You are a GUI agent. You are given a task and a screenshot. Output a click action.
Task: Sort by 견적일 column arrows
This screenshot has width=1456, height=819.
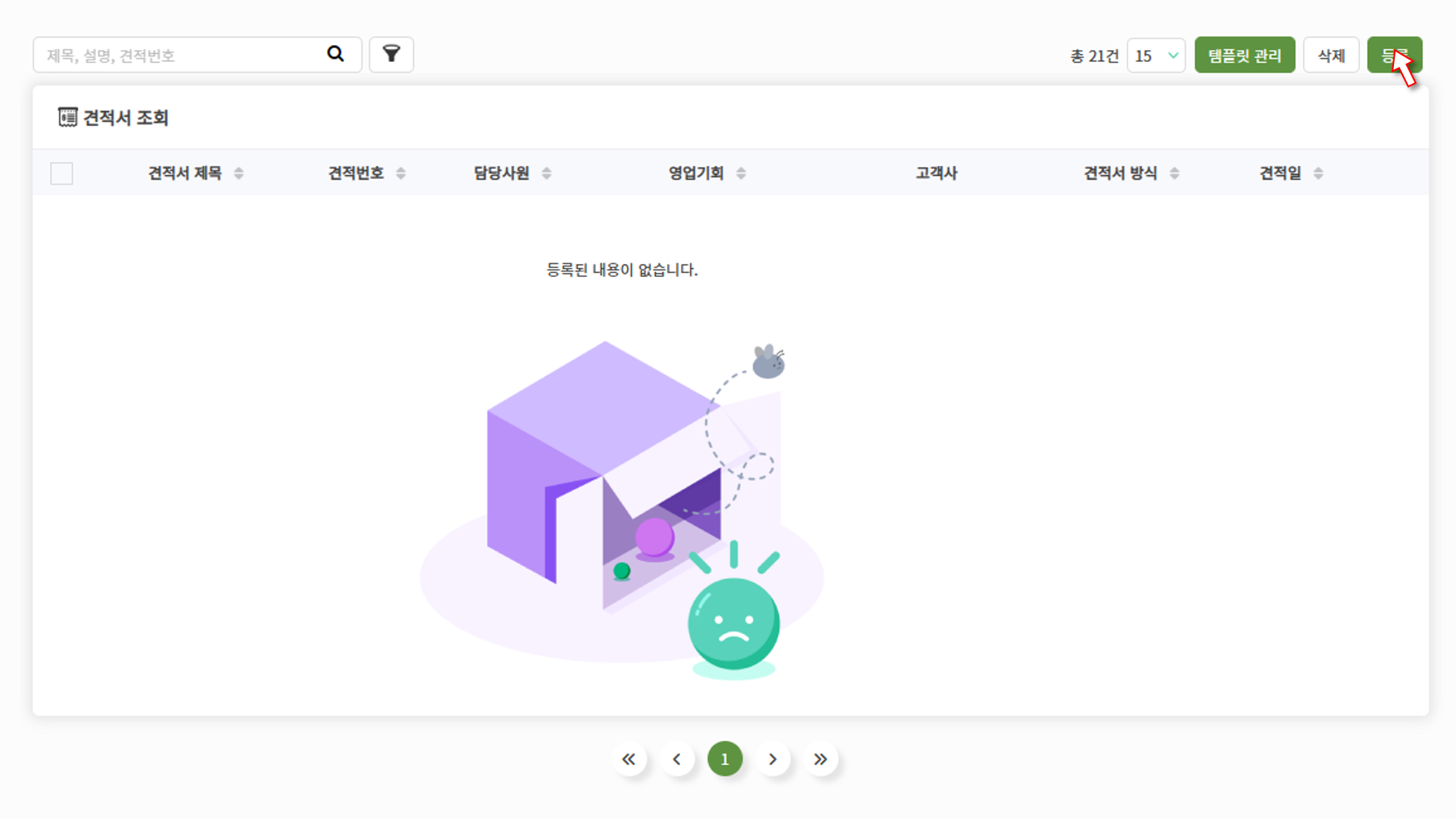pos(1318,173)
